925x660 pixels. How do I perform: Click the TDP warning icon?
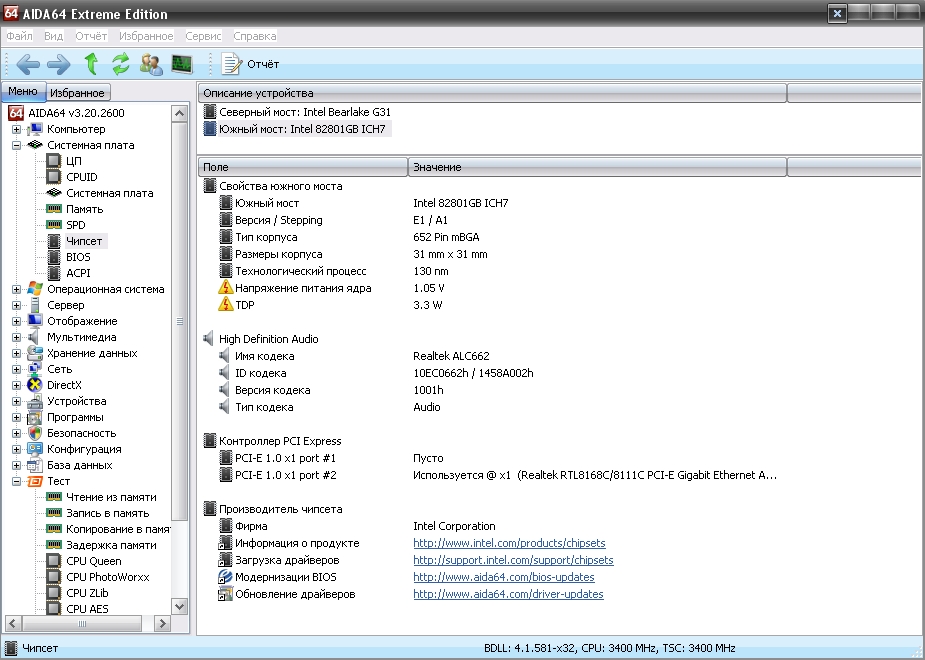pyautogui.click(x=225, y=304)
